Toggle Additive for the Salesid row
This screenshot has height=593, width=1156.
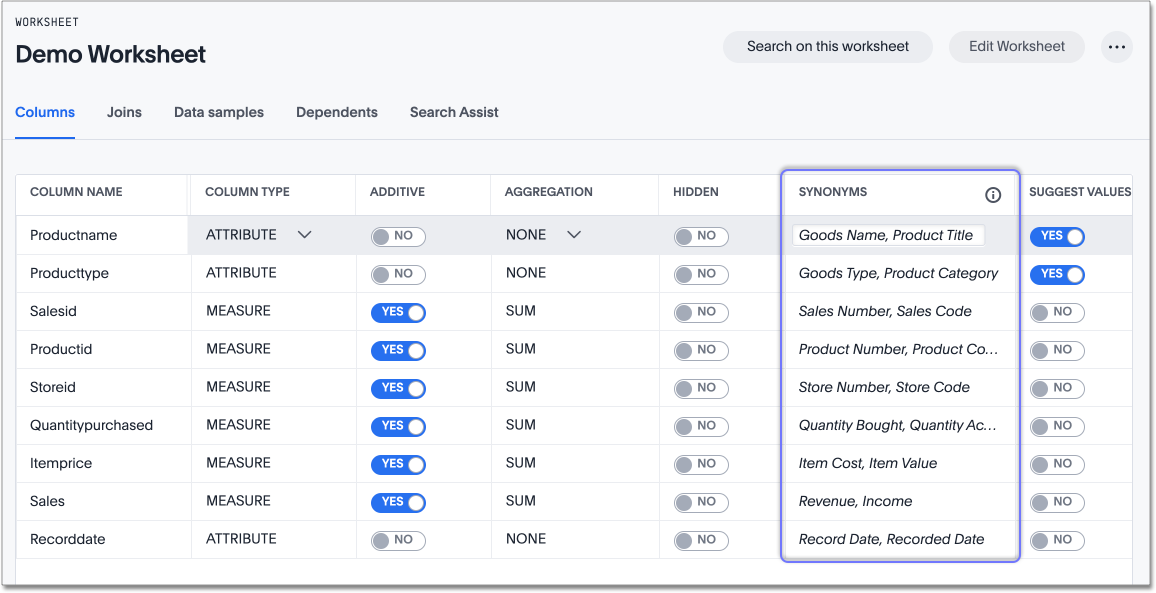398,312
